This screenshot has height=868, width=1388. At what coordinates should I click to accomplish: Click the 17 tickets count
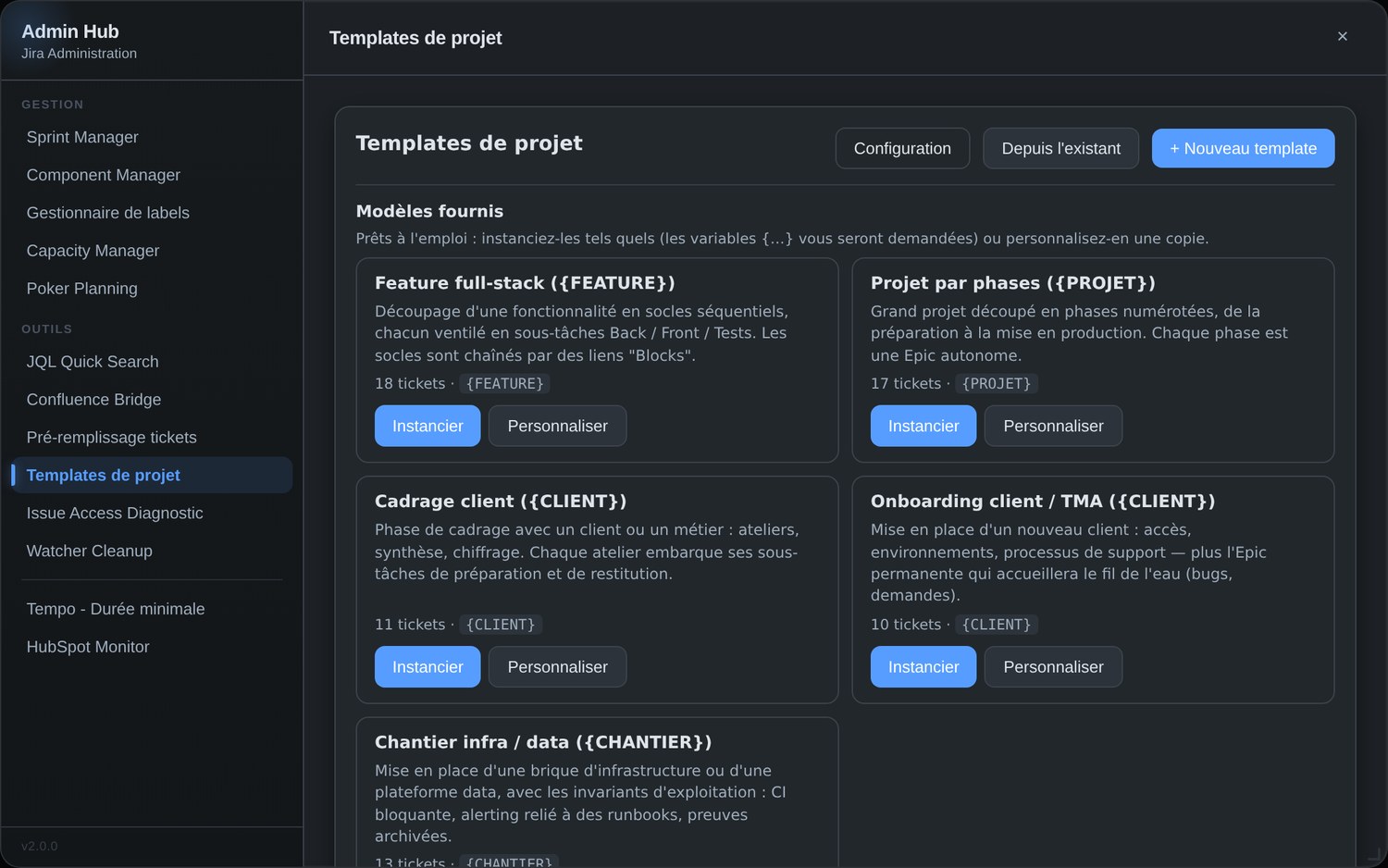906,384
